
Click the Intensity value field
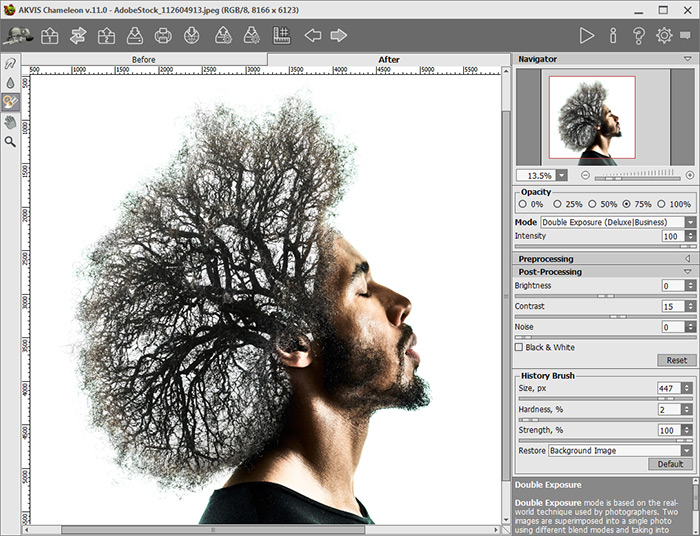(673, 236)
